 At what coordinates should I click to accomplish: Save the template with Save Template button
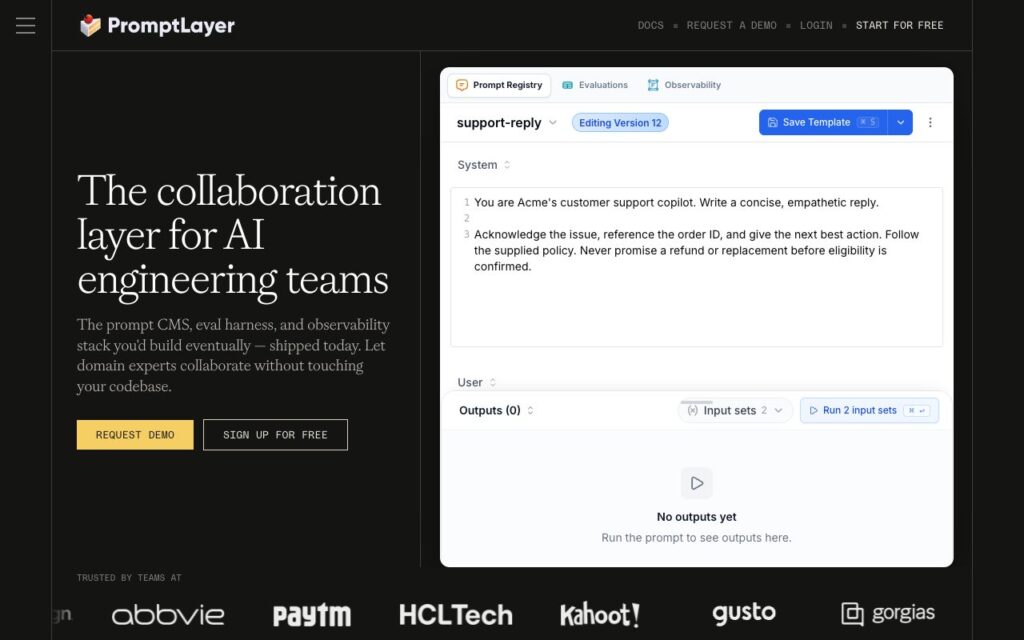[x=823, y=122]
